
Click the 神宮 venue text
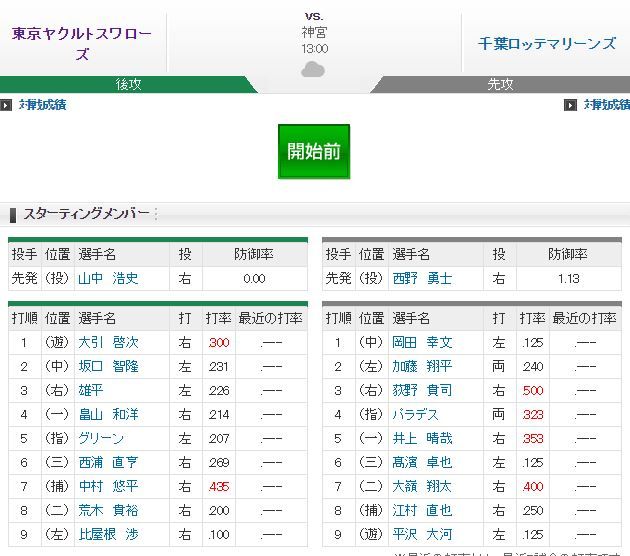coord(314,32)
